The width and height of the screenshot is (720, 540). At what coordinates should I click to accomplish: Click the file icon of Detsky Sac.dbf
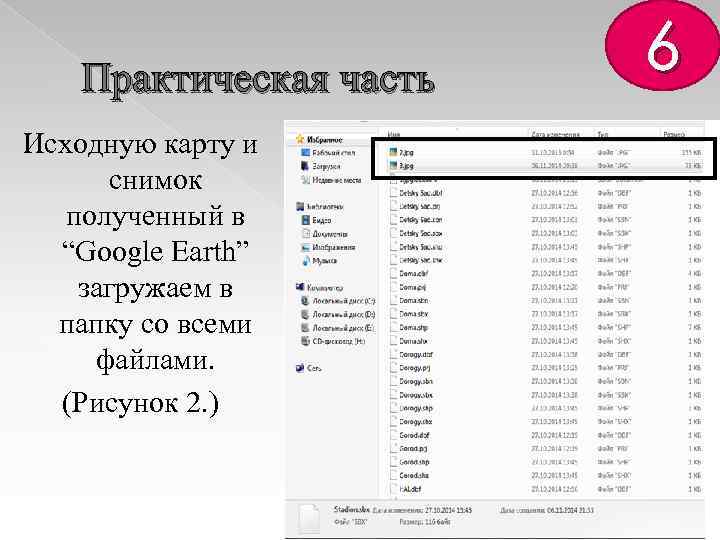pyautogui.click(x=393, y=193)
